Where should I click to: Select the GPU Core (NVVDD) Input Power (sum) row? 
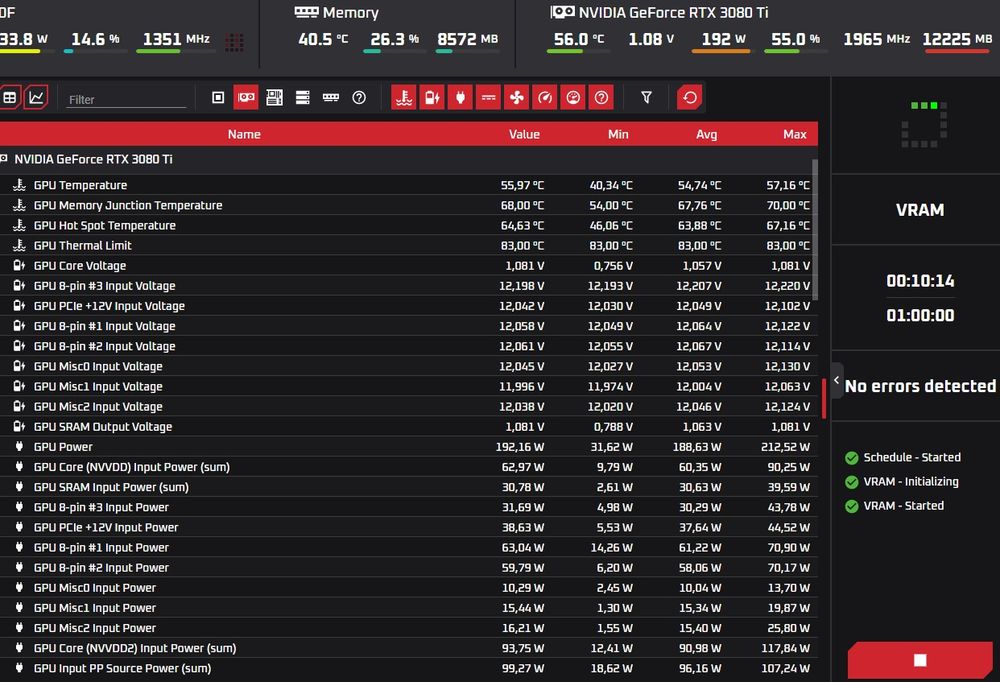click(x=408, y=467)
